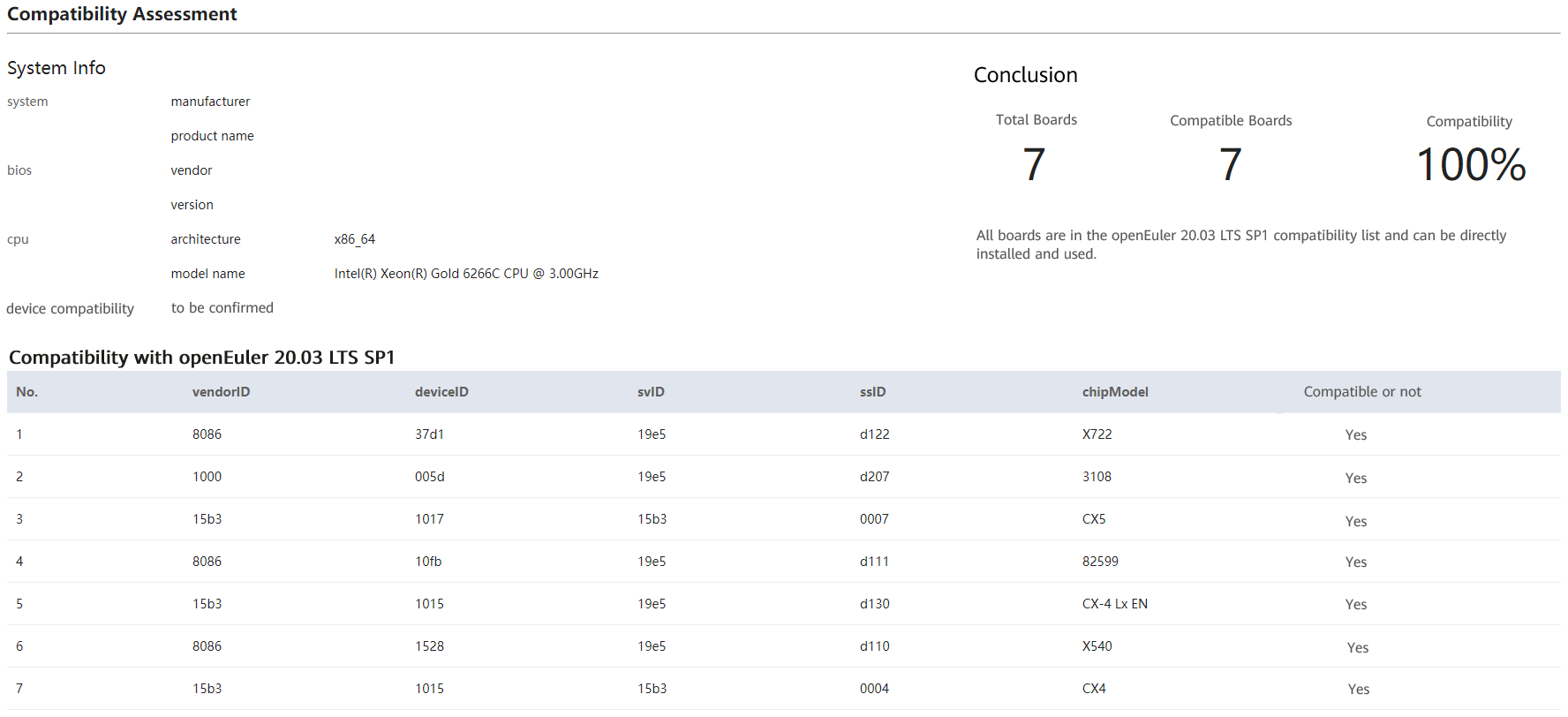Click the CX-4 Lx EN chip model
Image resolution: width=1568 pixels, height=717 pixels.
1114,604
